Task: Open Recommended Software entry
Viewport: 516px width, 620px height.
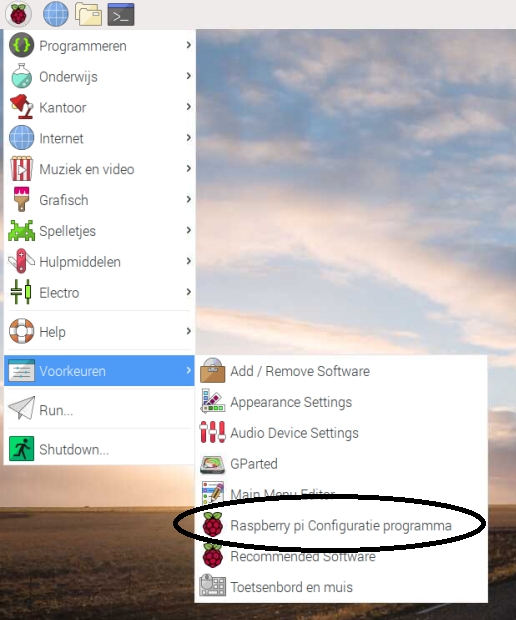Action: coord(341,556)
